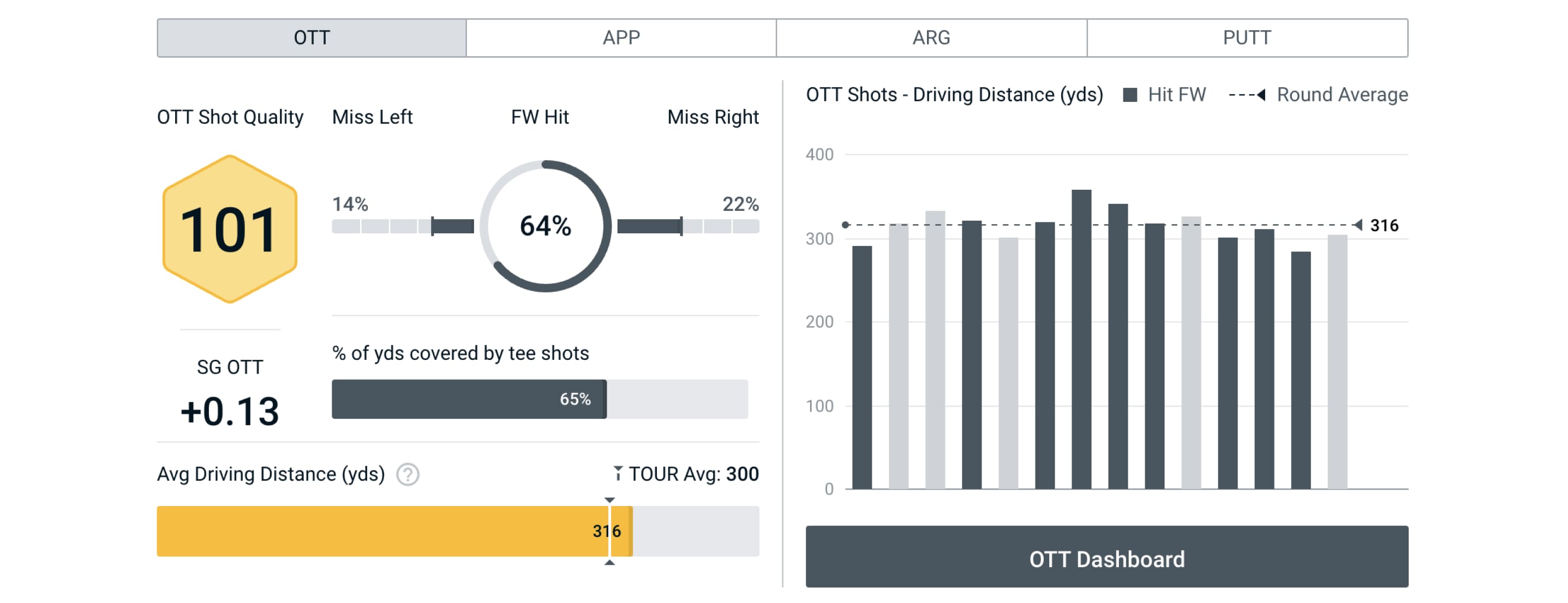Click the driving distance help question-mark icon

407,474
